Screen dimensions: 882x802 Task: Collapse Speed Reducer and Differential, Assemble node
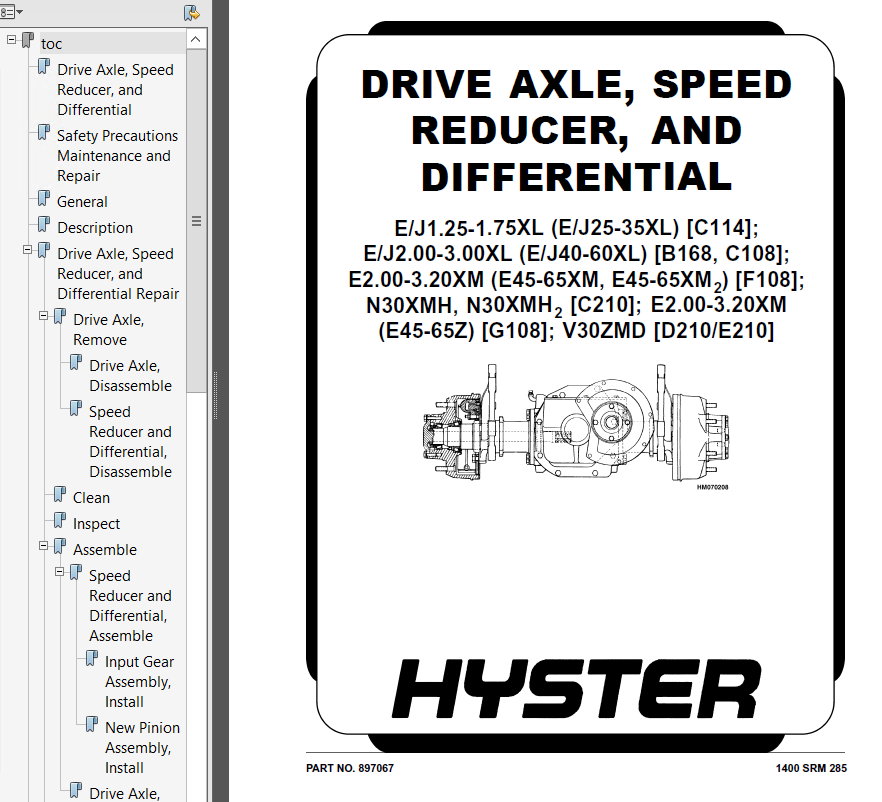(x=59, y=571)
